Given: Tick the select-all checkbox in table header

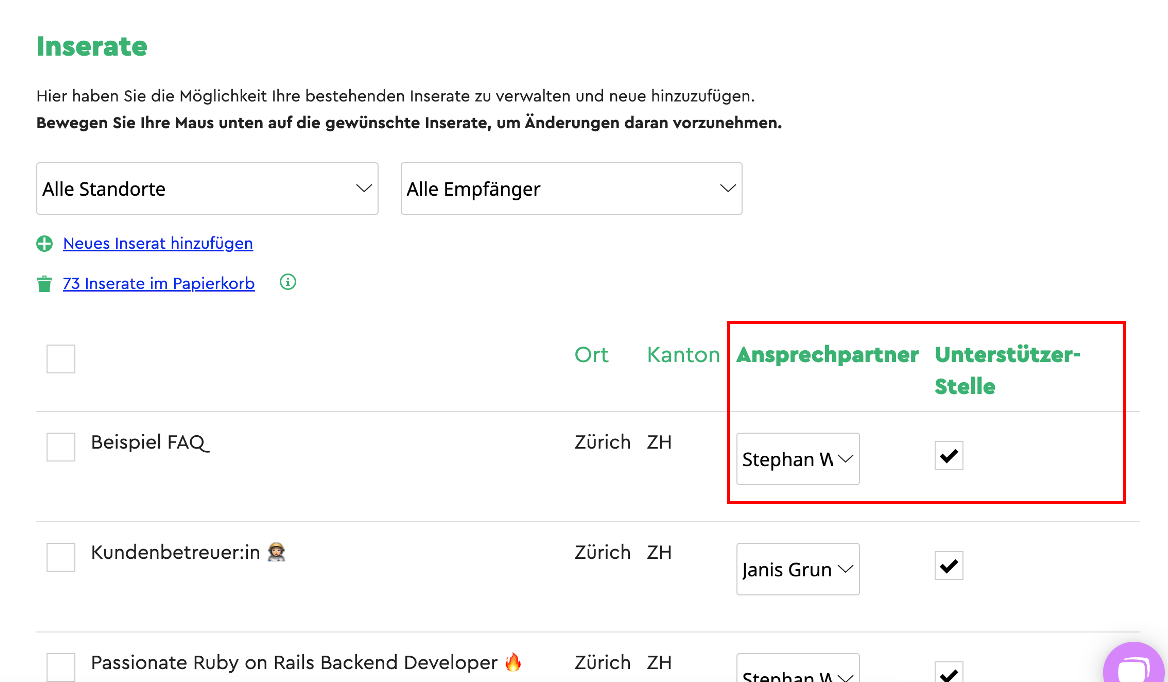Looking at the screenshot, I should pos(60,359).
